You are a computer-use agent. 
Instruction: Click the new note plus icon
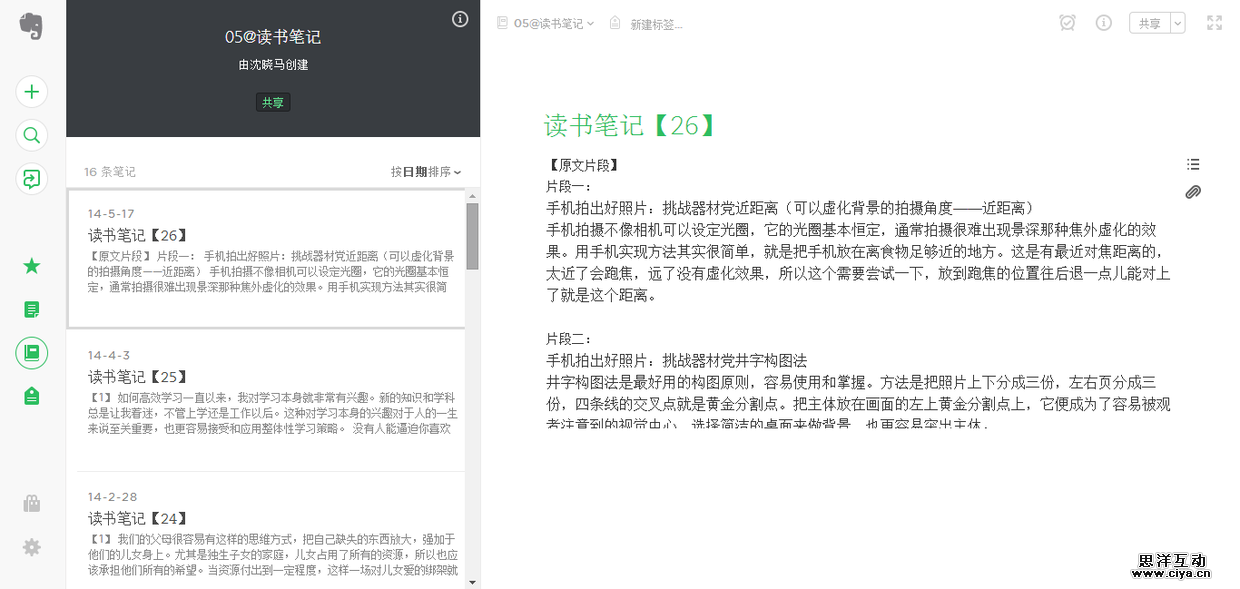31,91
